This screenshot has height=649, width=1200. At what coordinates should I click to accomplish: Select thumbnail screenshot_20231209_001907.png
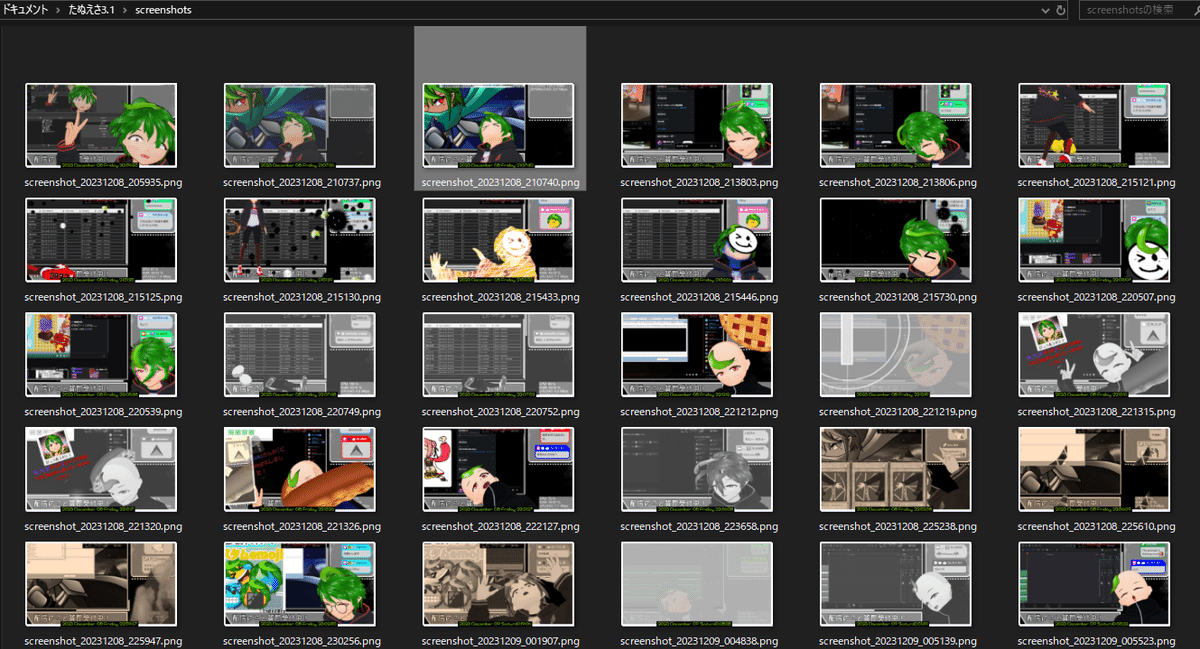click(498, 584)
